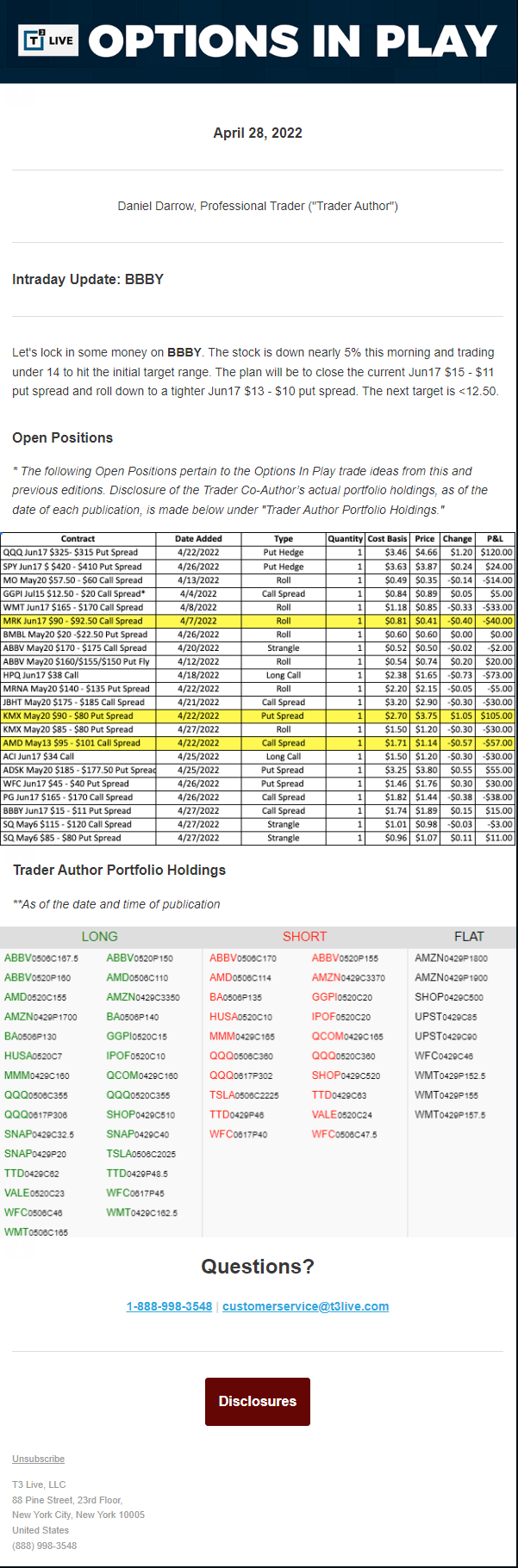Click the SHORT column heading
518x1568 pixels.
click(304, 937)
